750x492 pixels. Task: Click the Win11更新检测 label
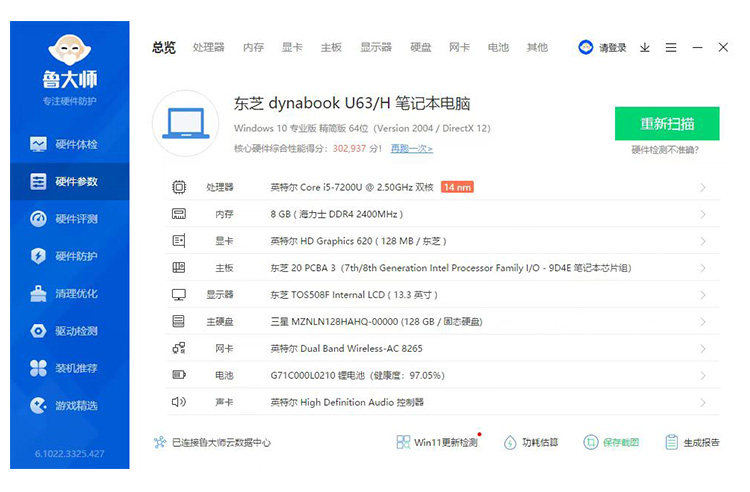pyautogui.click(x=446, y=442)
